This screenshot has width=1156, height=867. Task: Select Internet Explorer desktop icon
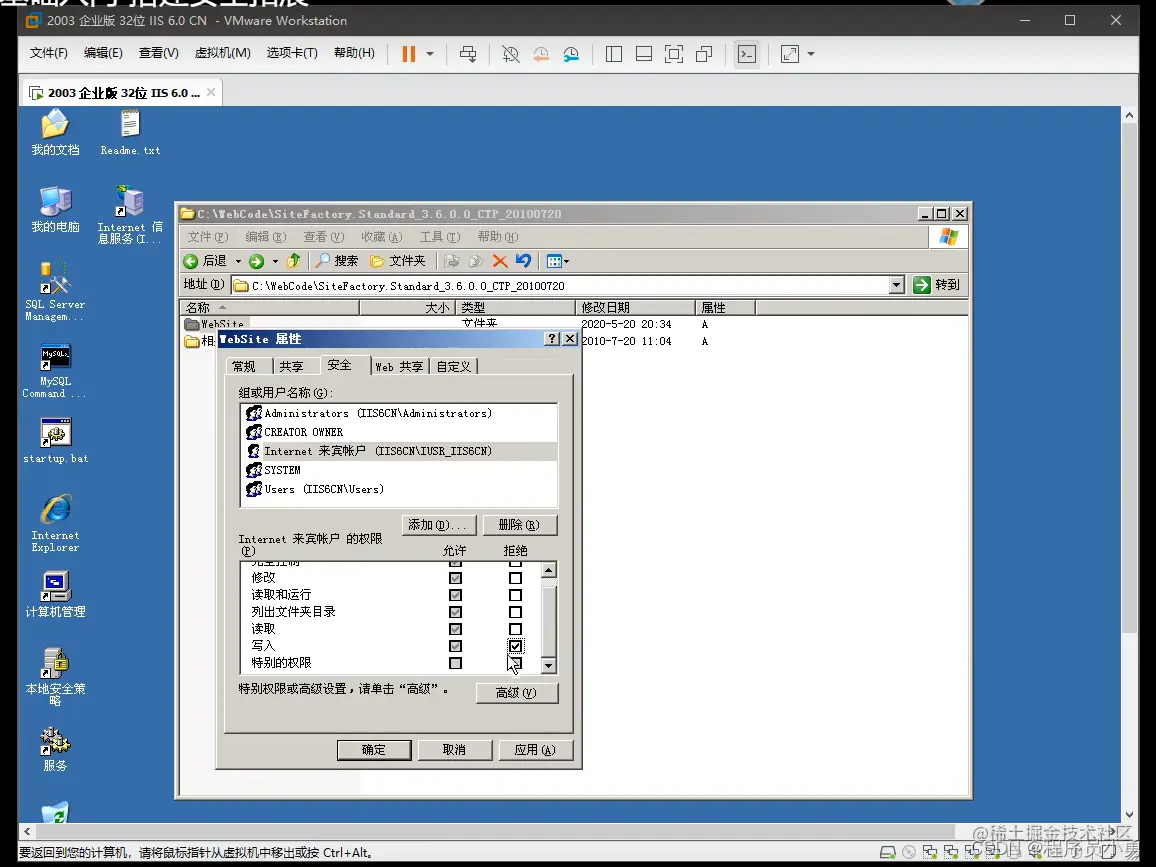(x=55, y=523)
